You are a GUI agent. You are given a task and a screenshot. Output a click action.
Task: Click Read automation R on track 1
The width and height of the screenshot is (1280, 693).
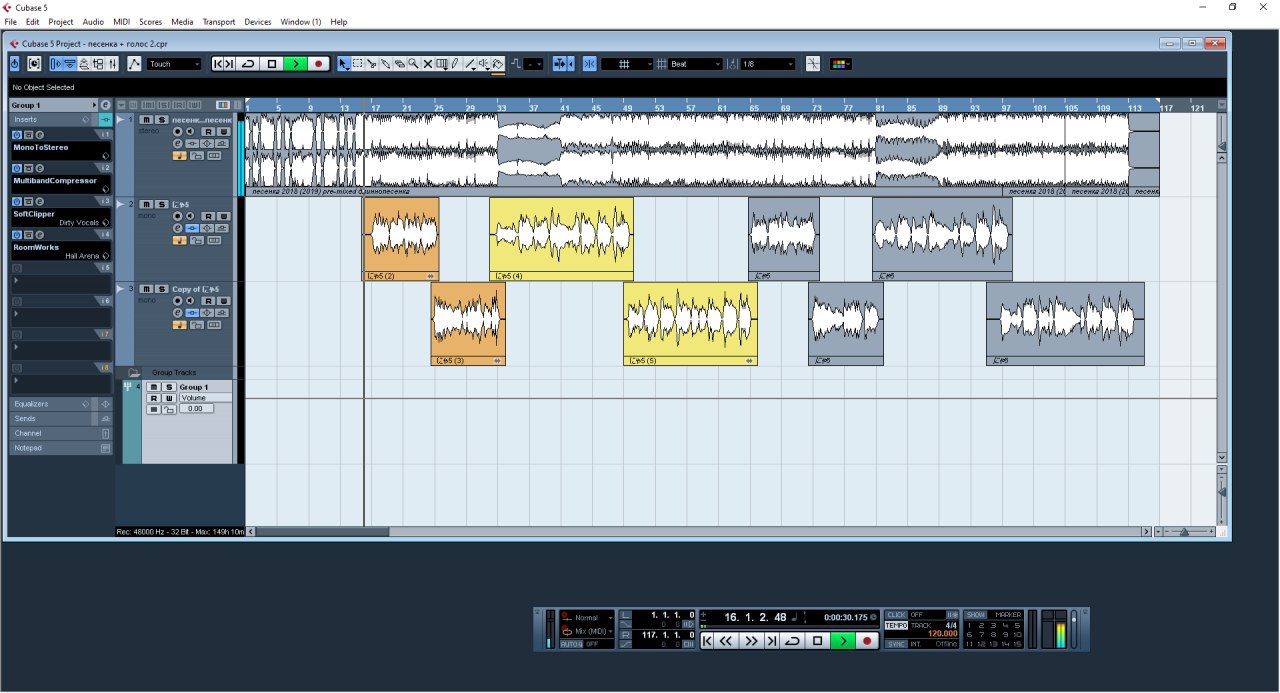[x=208, y=131]
